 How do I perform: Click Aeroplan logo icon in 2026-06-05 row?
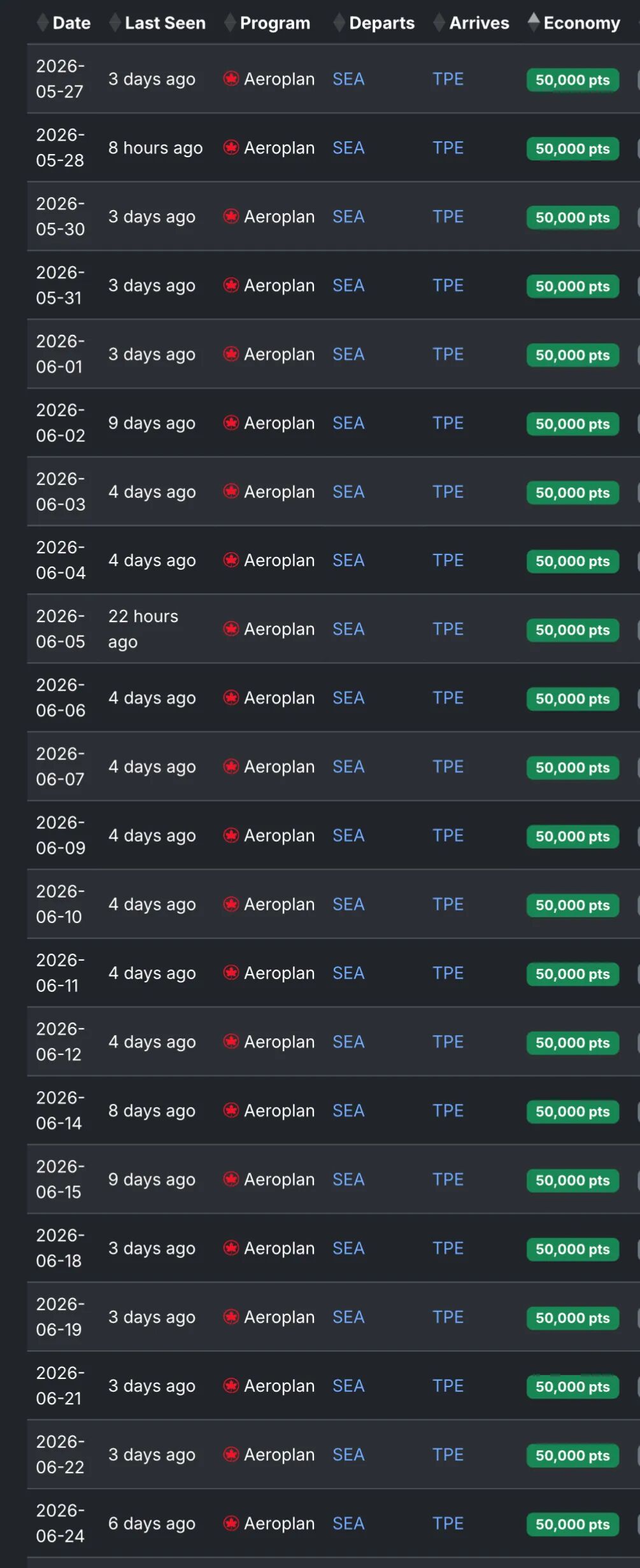[x=231, y=629]
